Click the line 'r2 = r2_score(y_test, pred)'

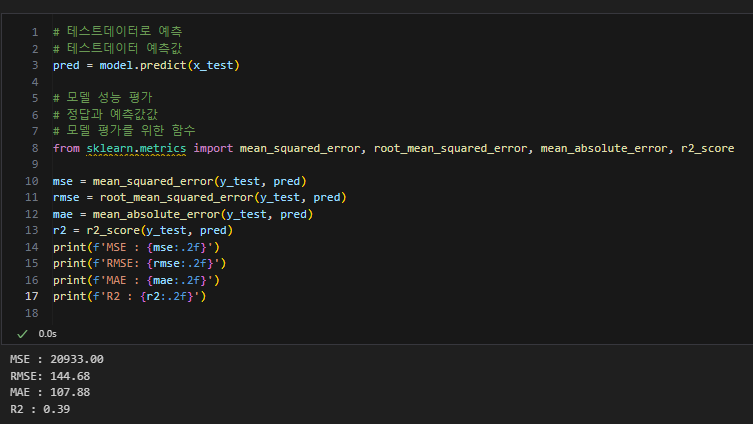143,230
